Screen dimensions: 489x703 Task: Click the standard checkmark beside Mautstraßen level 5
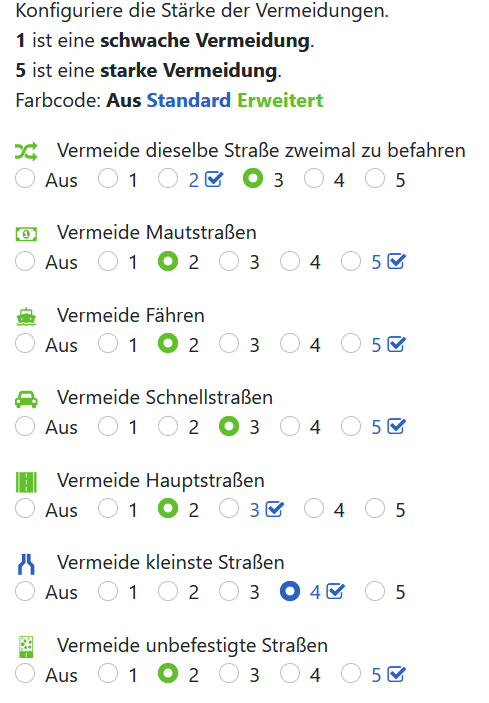click(x=397, y=261)
